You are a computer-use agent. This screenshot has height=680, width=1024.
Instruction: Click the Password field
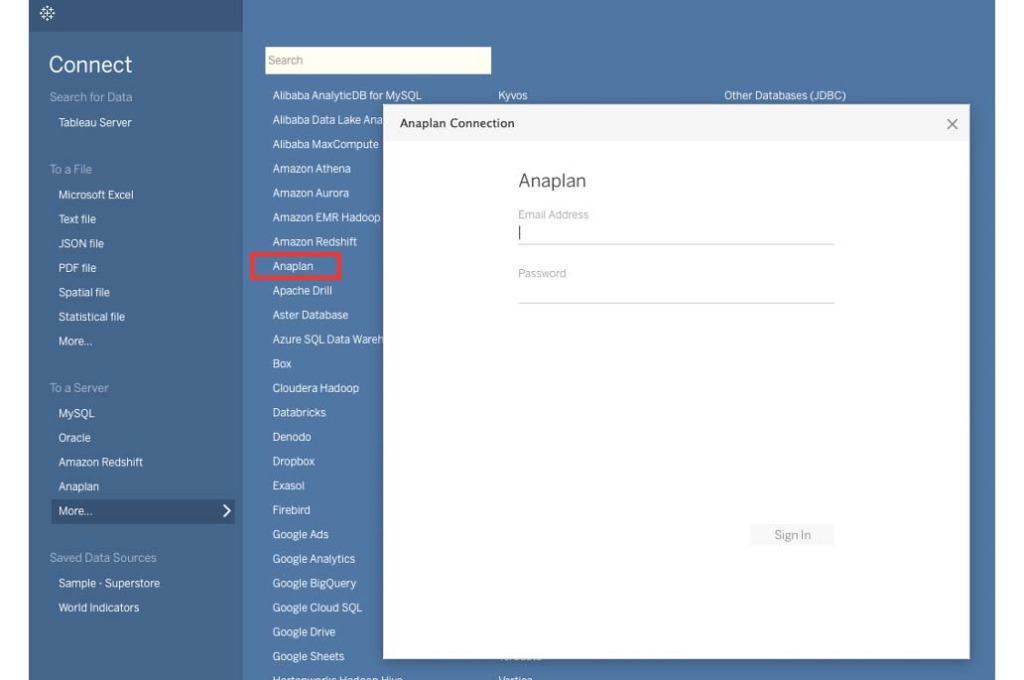[x=675, y=292]
